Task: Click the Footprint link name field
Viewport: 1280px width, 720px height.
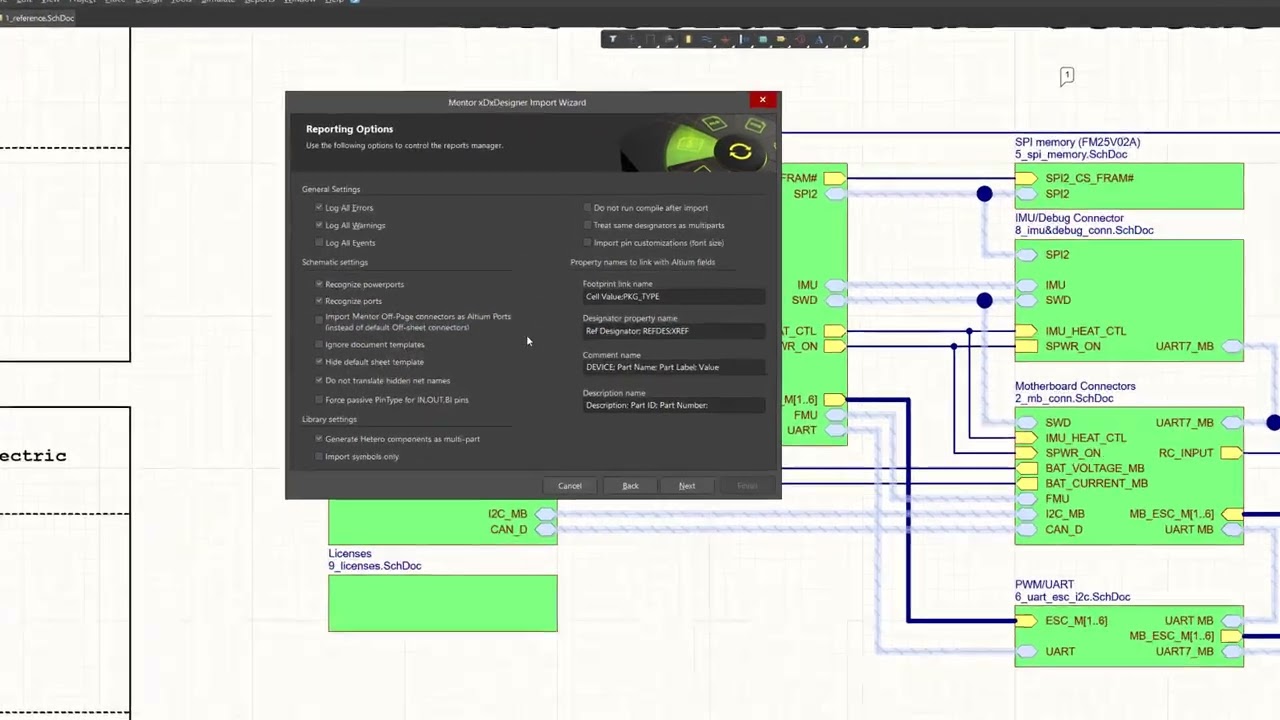Action: click(673, 297)
